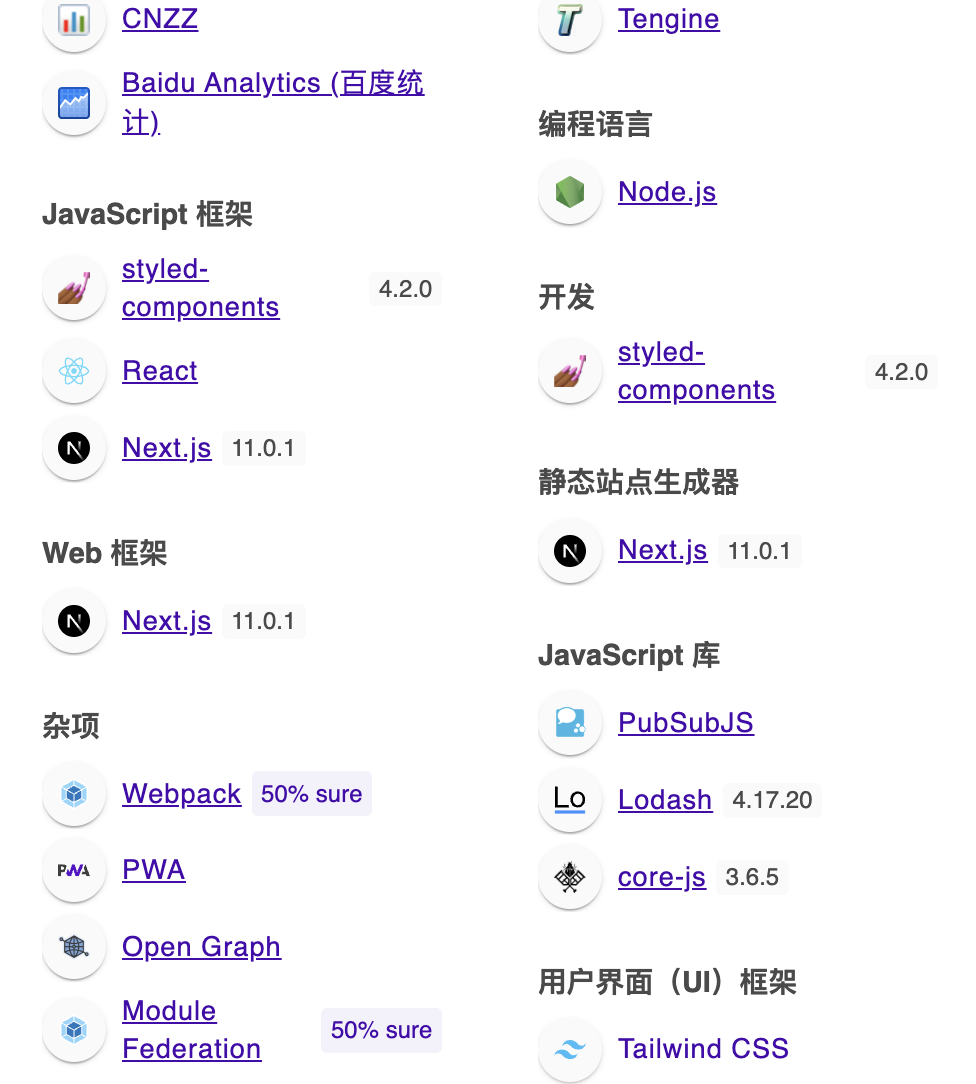Screen dimensions: 976x1084
Task: Open Next.js link under JavaScript 框架
Action: (x=167, y=448)
